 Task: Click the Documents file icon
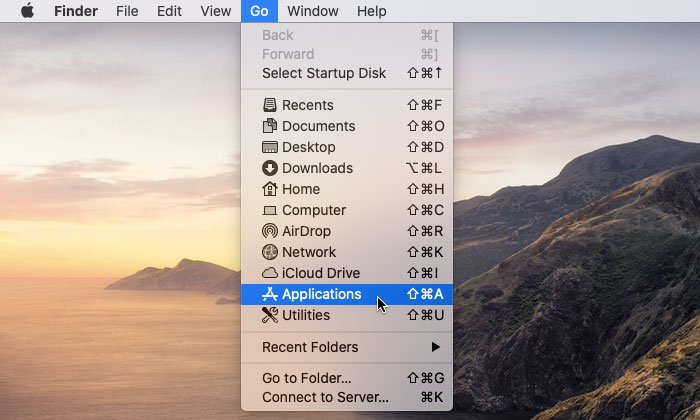point(270,126)
